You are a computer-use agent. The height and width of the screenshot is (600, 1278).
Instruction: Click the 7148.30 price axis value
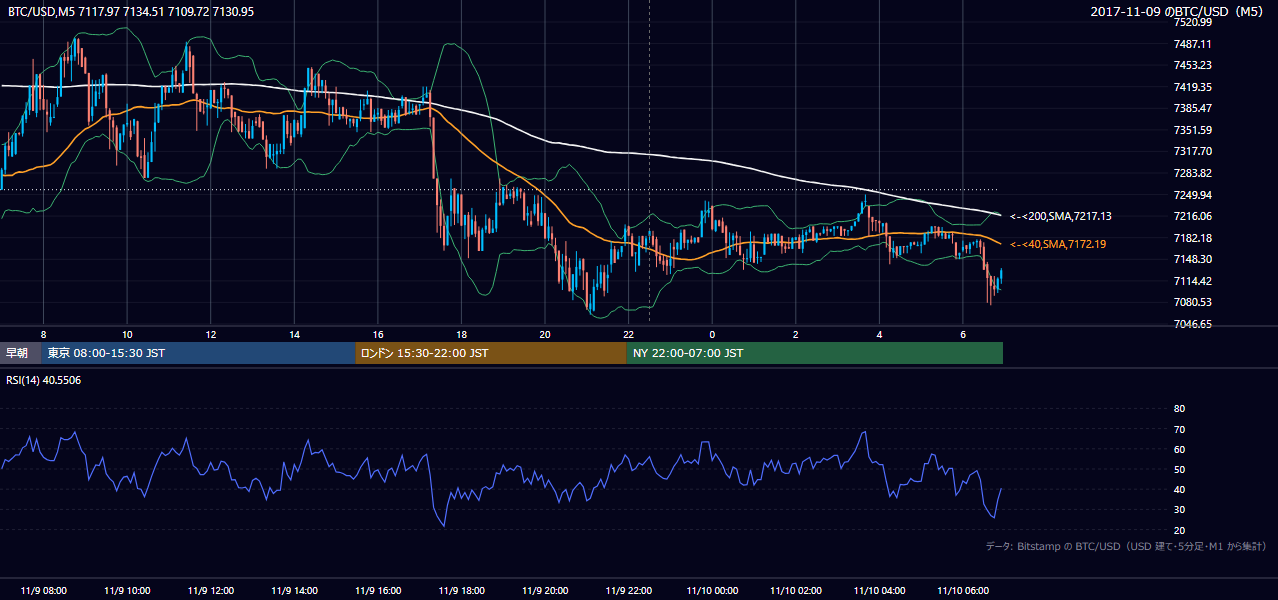click(x=1193, y=259)
